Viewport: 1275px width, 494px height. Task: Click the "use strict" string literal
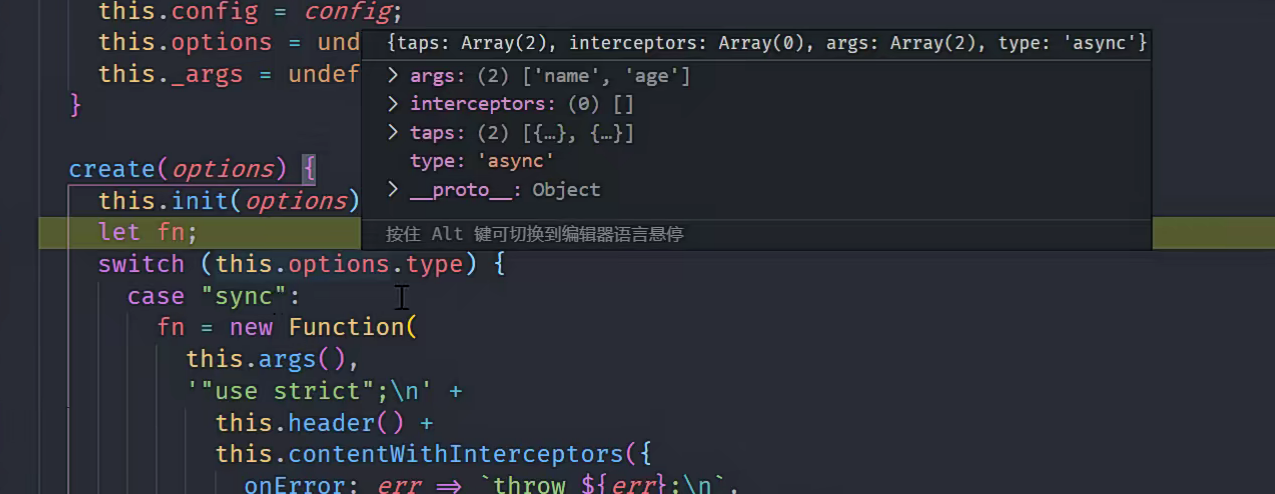coord(282,391)
